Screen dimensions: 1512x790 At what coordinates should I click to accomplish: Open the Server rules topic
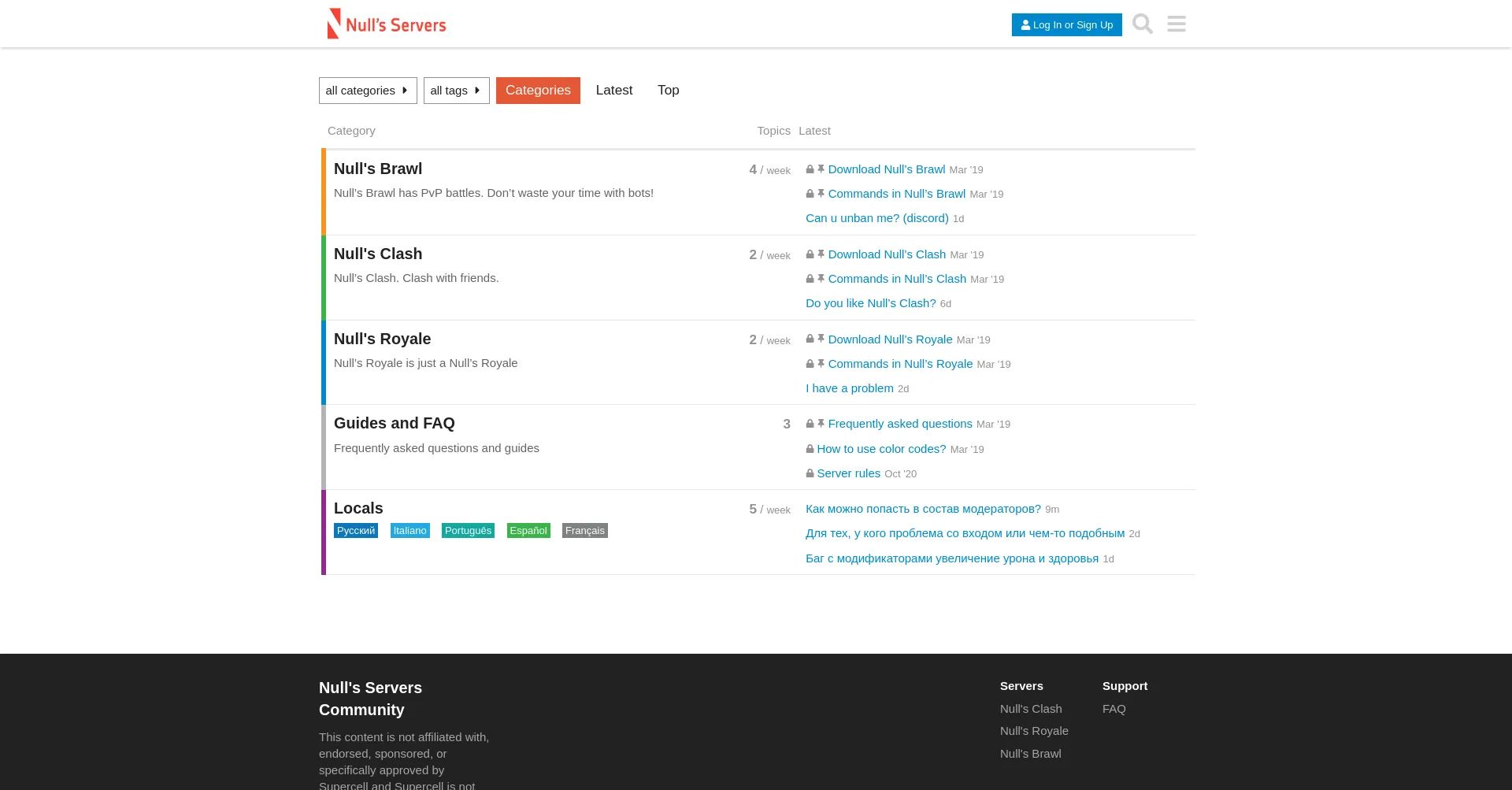849,473
